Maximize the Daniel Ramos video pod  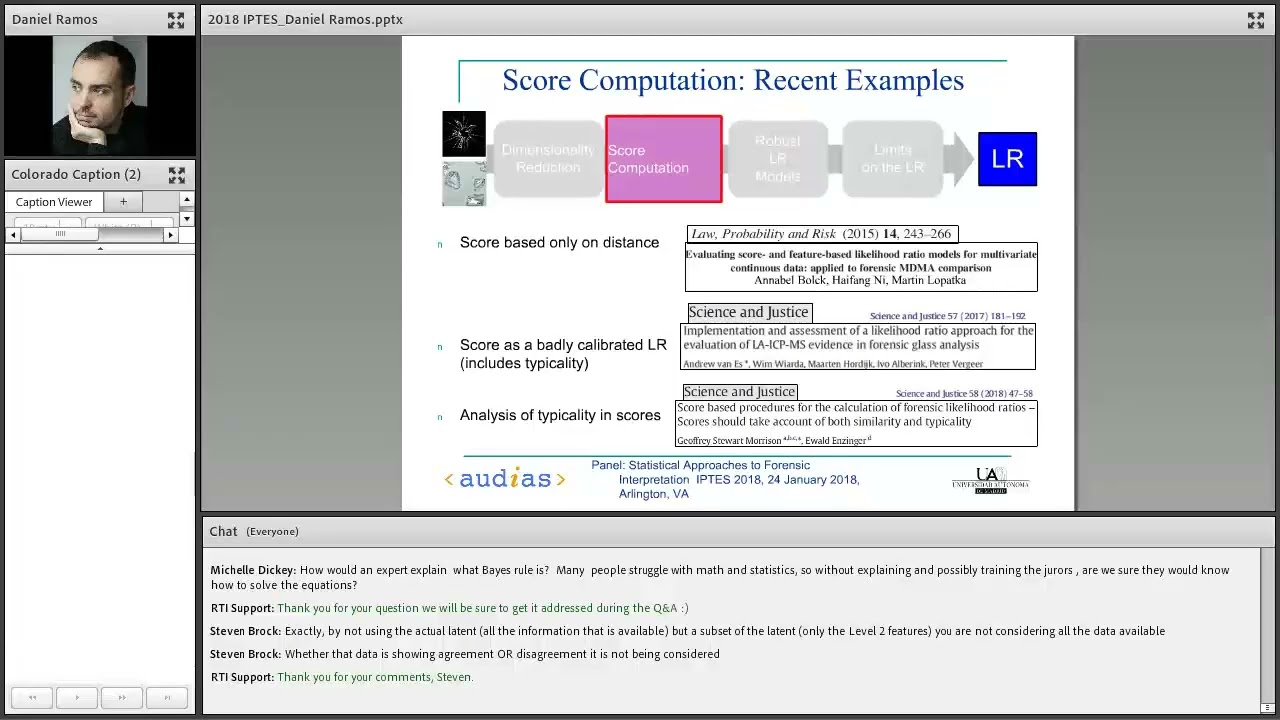click(176, 20)
